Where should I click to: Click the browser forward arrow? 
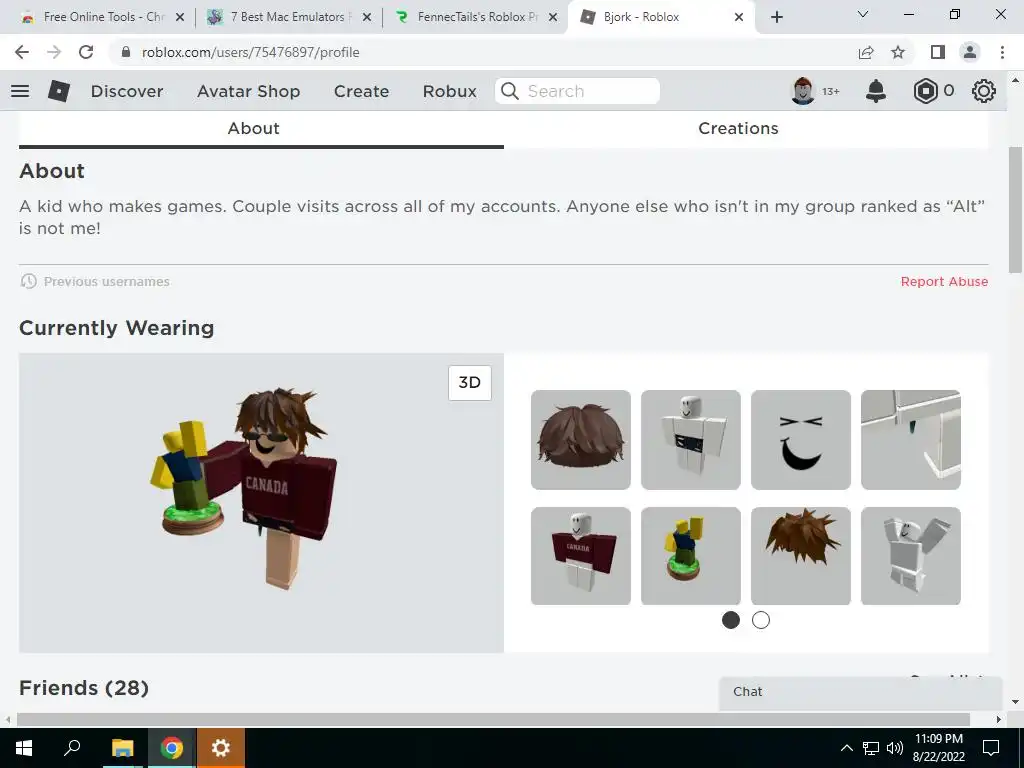click(x=54, y=52)
